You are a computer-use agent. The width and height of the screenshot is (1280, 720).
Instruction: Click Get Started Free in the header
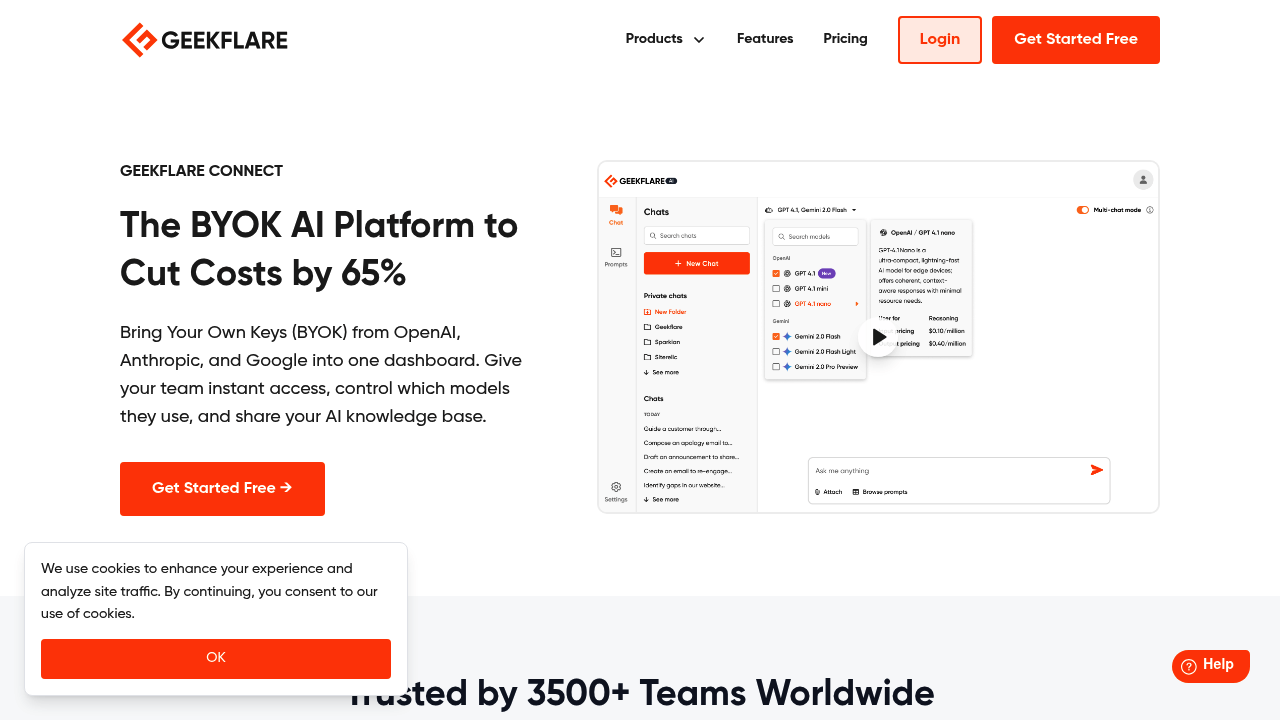1076,40
